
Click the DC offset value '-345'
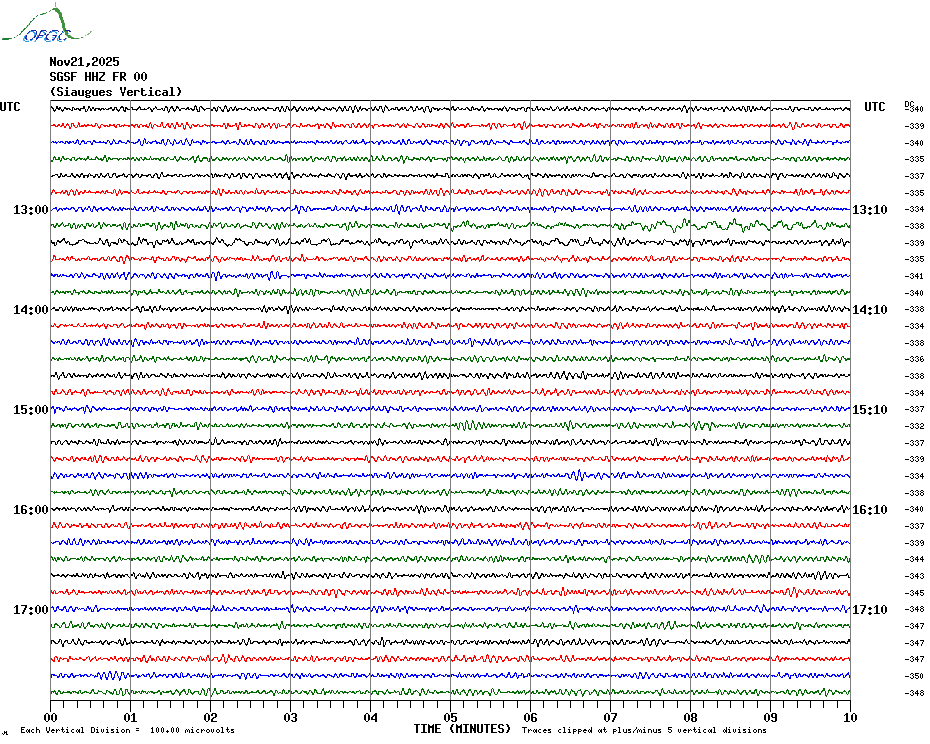[x=914, y=593]
